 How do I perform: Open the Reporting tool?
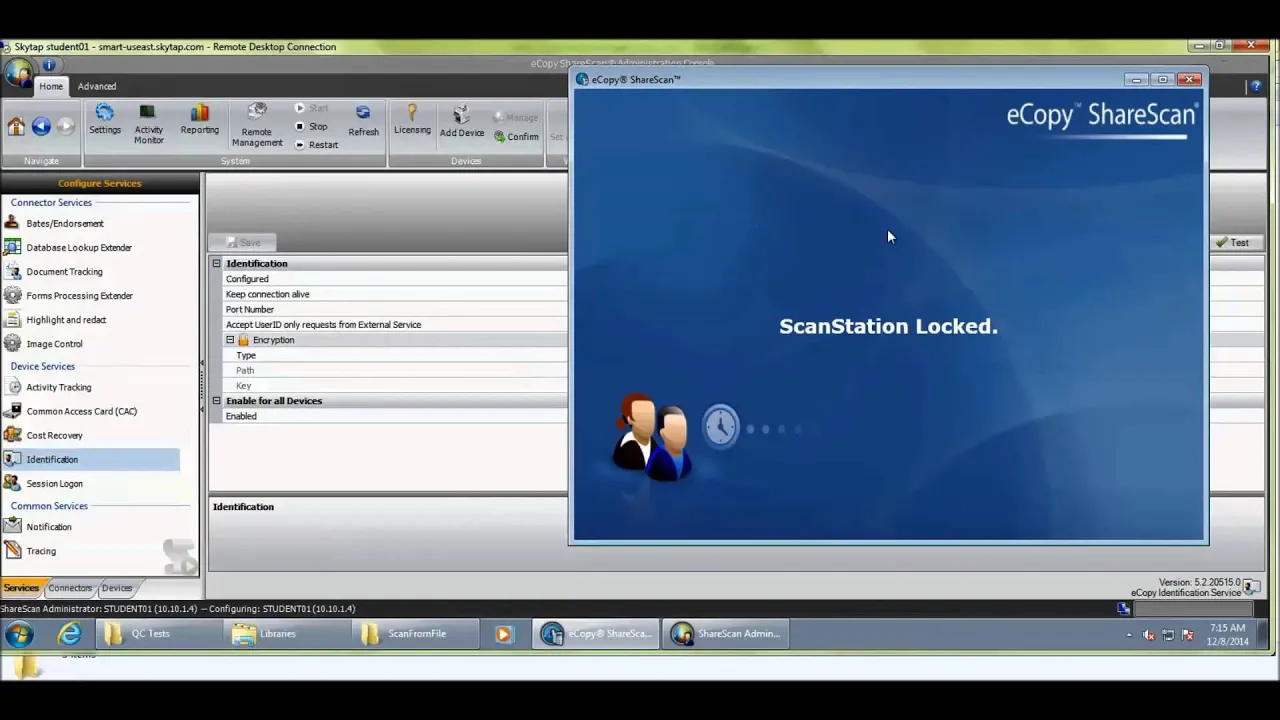[199, 120]
